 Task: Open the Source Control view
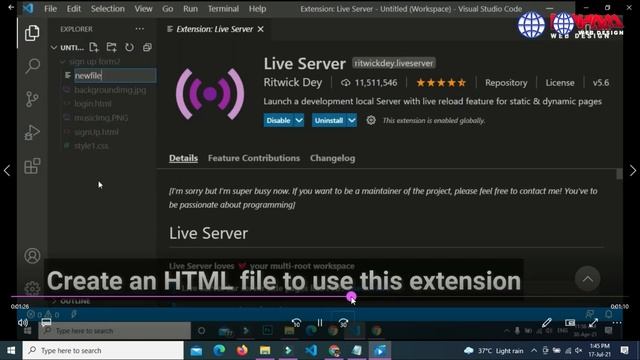[x=32, y=99]
